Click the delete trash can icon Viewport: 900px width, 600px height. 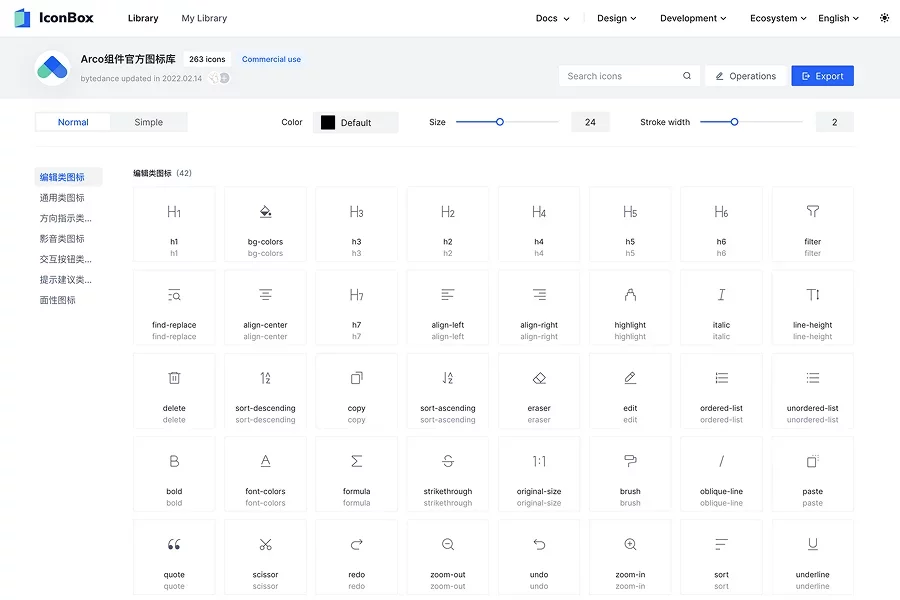pyautogui.click(x=174, y=378)
